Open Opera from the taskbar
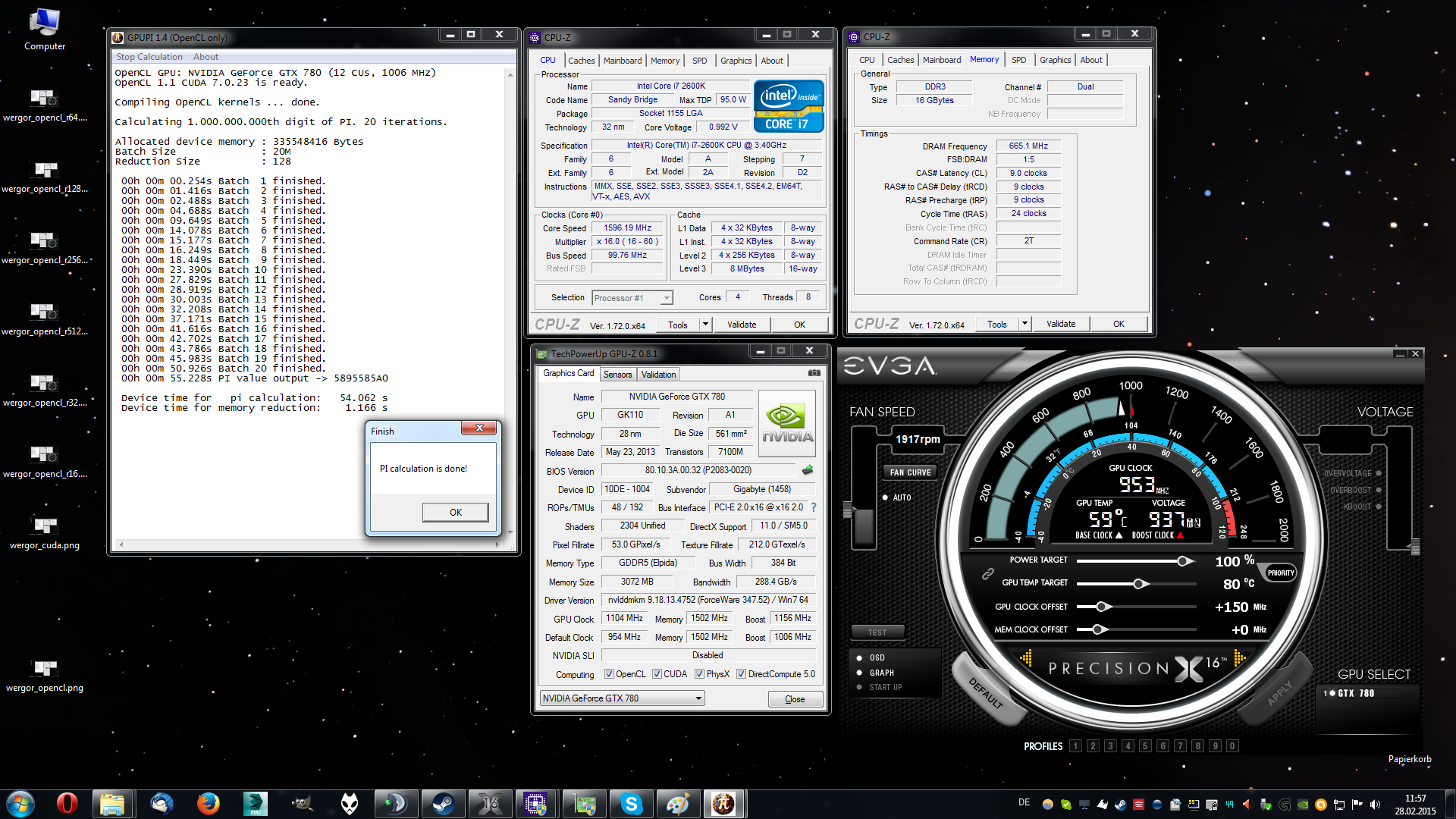Image resolution: width=1456 pixels, height=819 pixels. [67, 804]
